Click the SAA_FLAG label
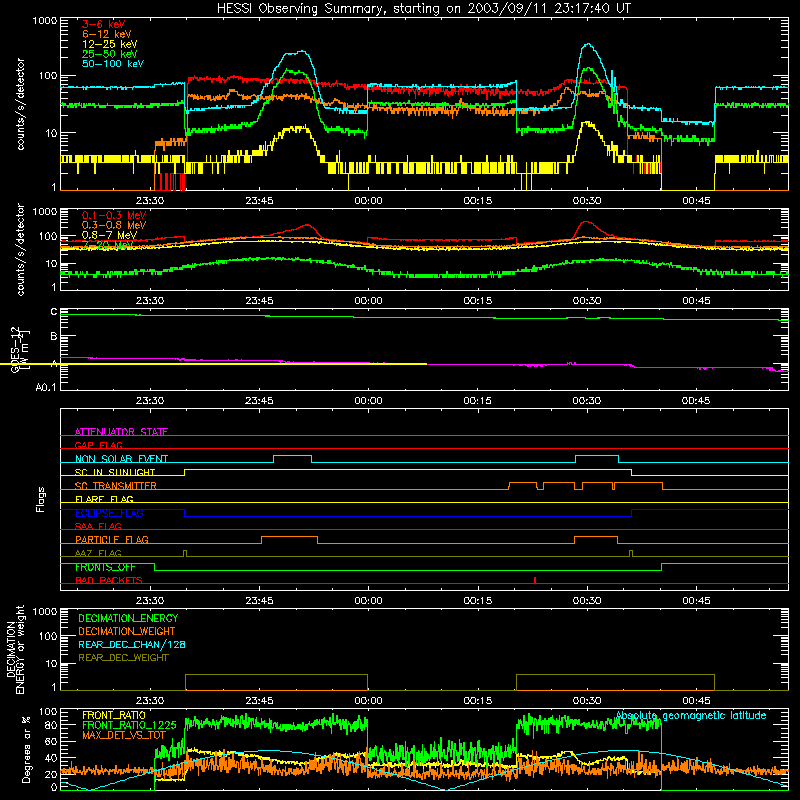The width and height of the screenshot is (800, 800). (x=98, y=526)
